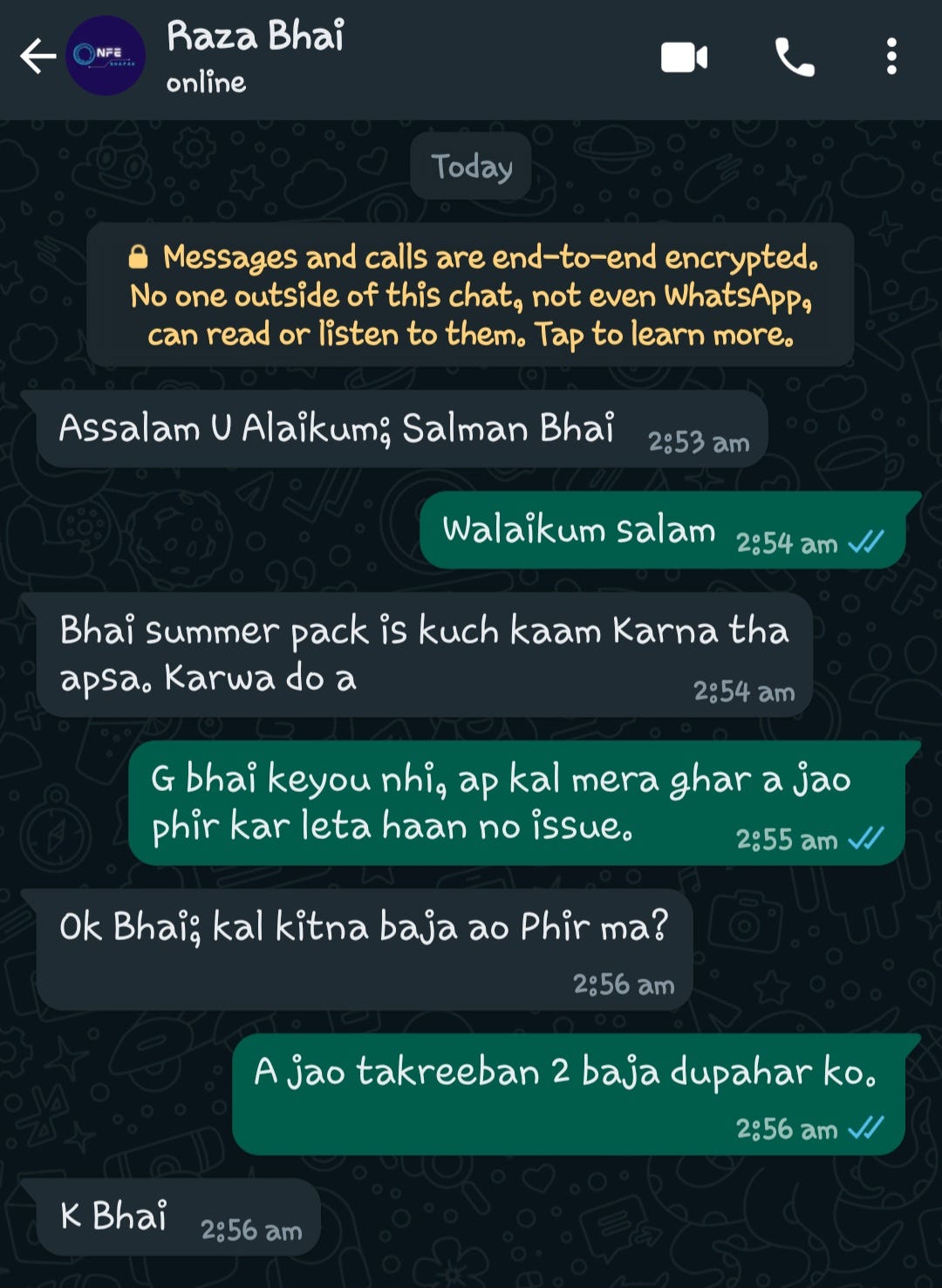Select the G bhai keyou nhi message
942x1288 pixels.
coord(516,803)
